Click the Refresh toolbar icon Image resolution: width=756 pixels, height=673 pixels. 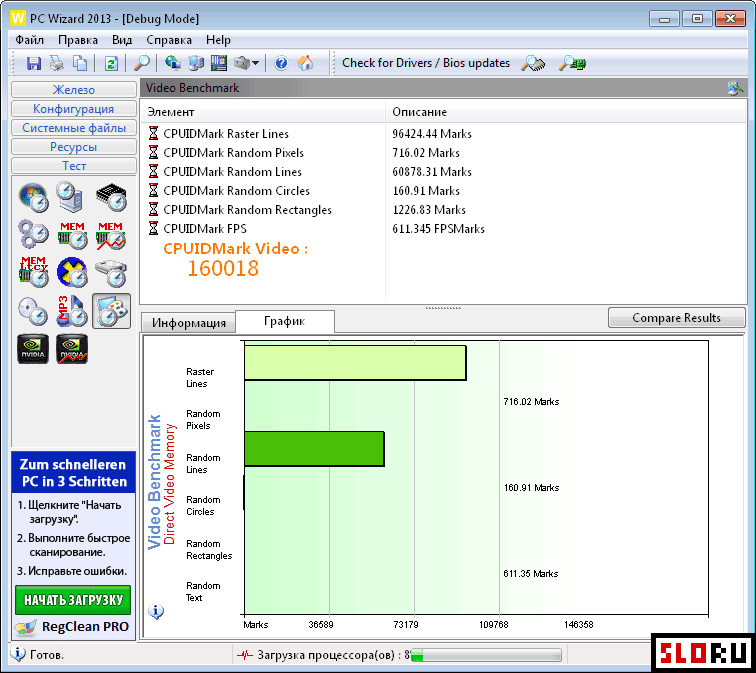[x=111, y=63]
